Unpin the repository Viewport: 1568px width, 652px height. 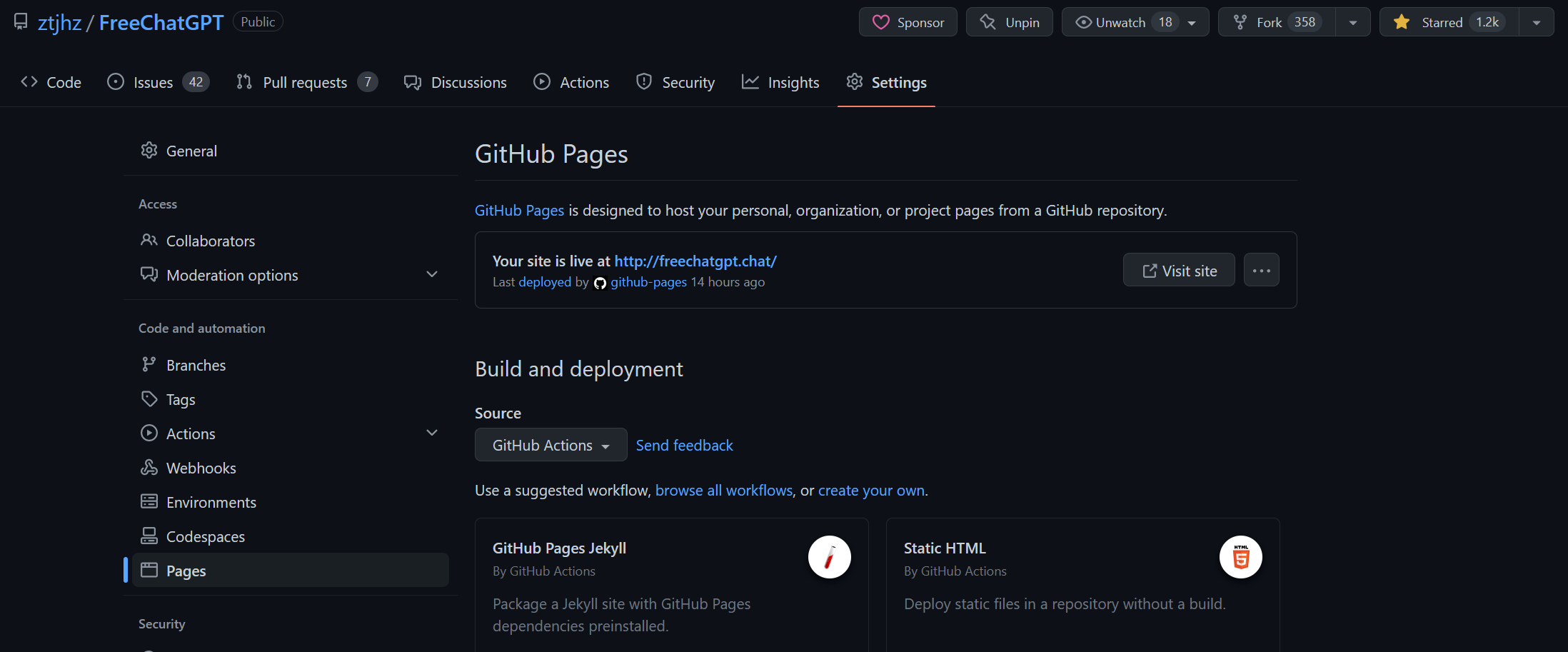pyautogui.click(x=1009, y=22)
